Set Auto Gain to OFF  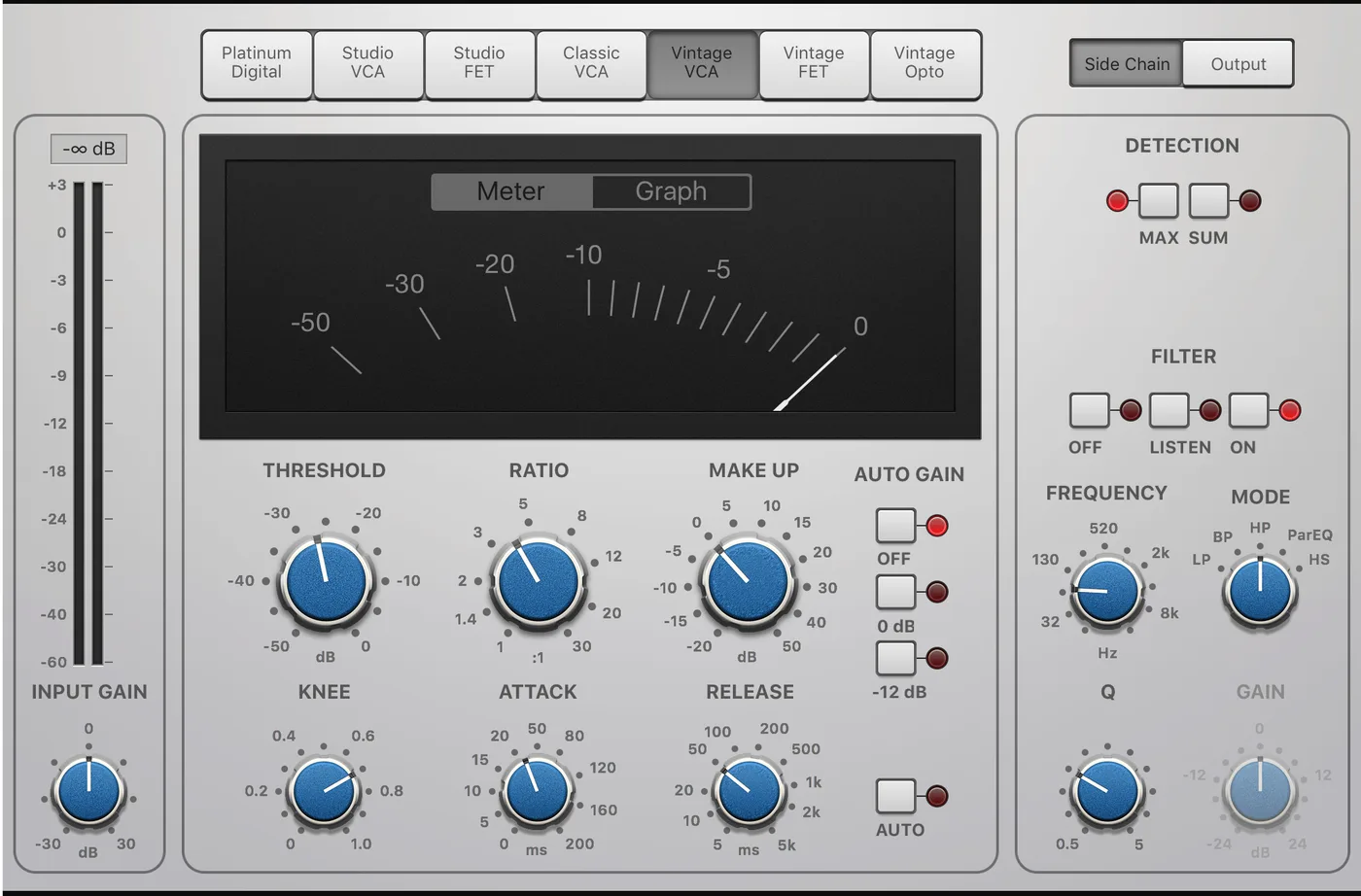point(895,526)
